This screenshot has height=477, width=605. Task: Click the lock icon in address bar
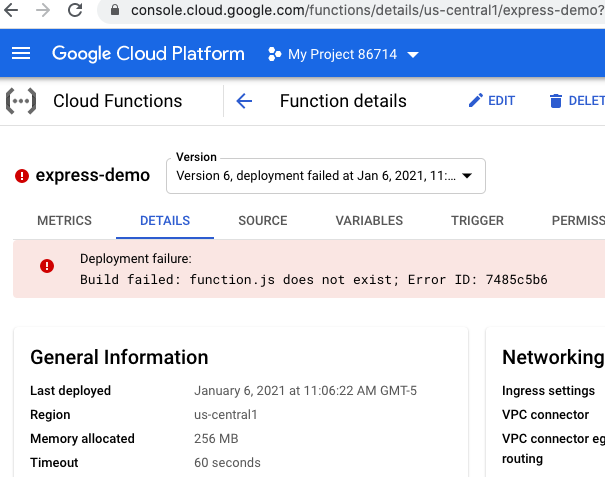pyautogui.click(x=113, y=12)
